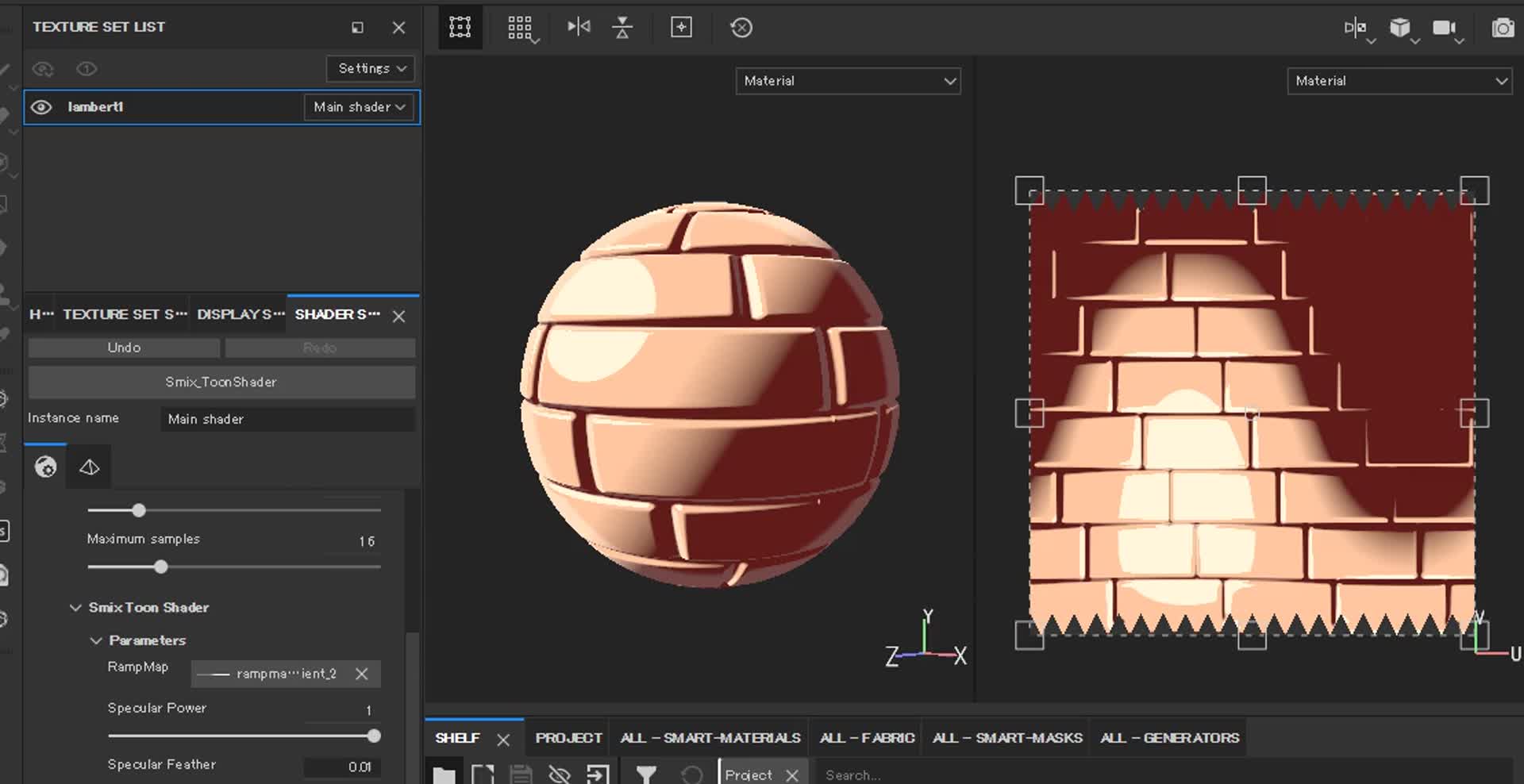Remove the Project filter tag in shelf
The image size is (1524, 784).
pyautogui.click(x=792, y=775)
